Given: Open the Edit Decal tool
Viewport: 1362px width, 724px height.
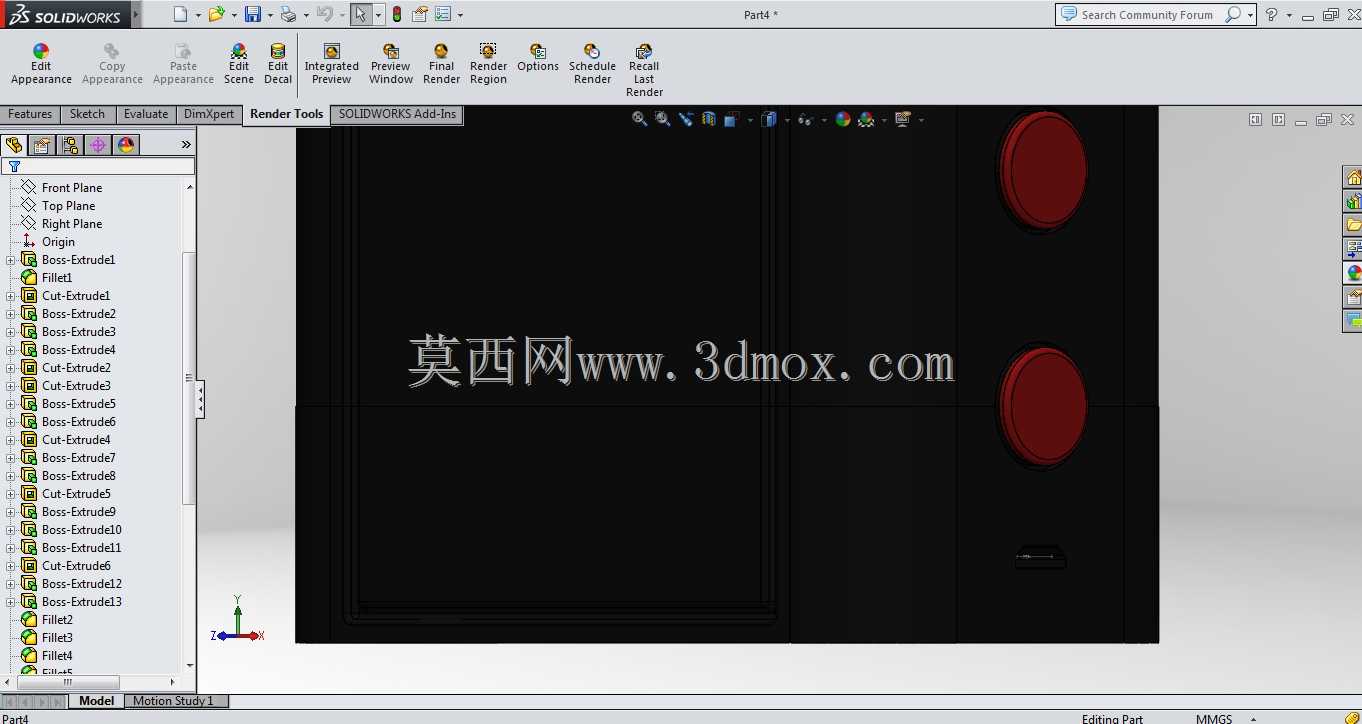Looking at the screenshot, I should [x=278, y=65].
